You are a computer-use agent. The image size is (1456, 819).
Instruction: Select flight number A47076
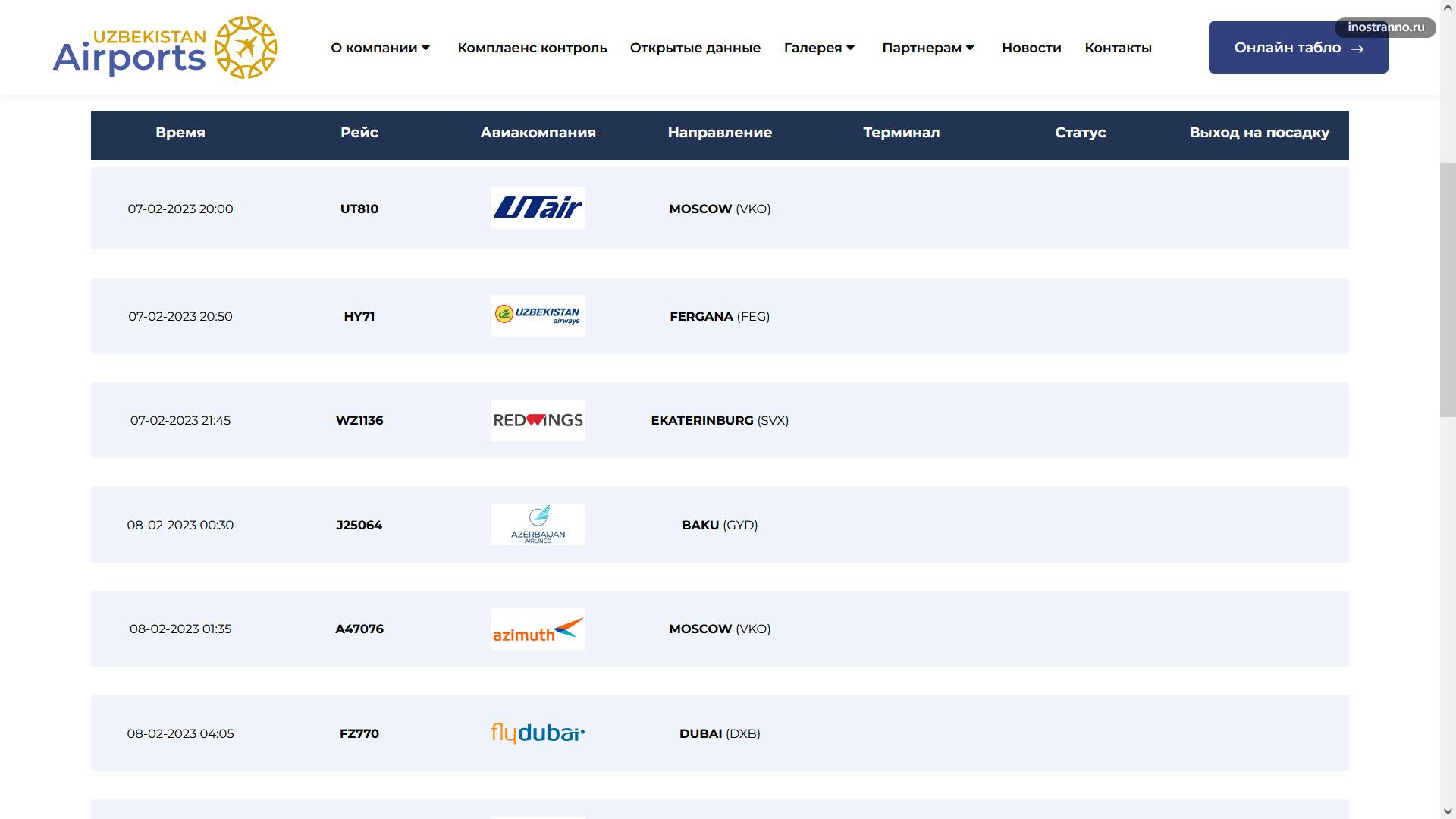coord(359,629)
